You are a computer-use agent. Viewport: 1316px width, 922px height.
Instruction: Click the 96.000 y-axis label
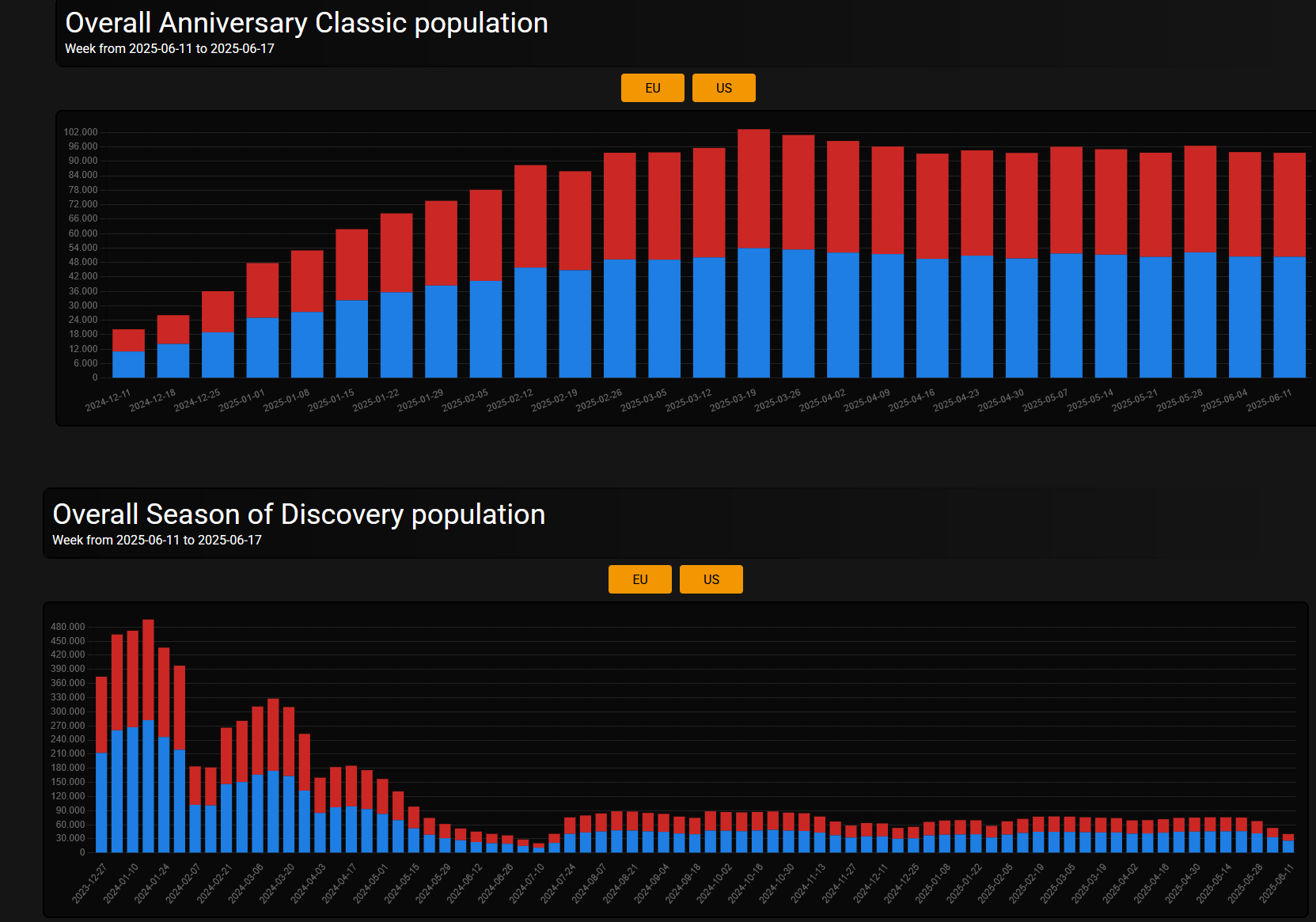82,146
